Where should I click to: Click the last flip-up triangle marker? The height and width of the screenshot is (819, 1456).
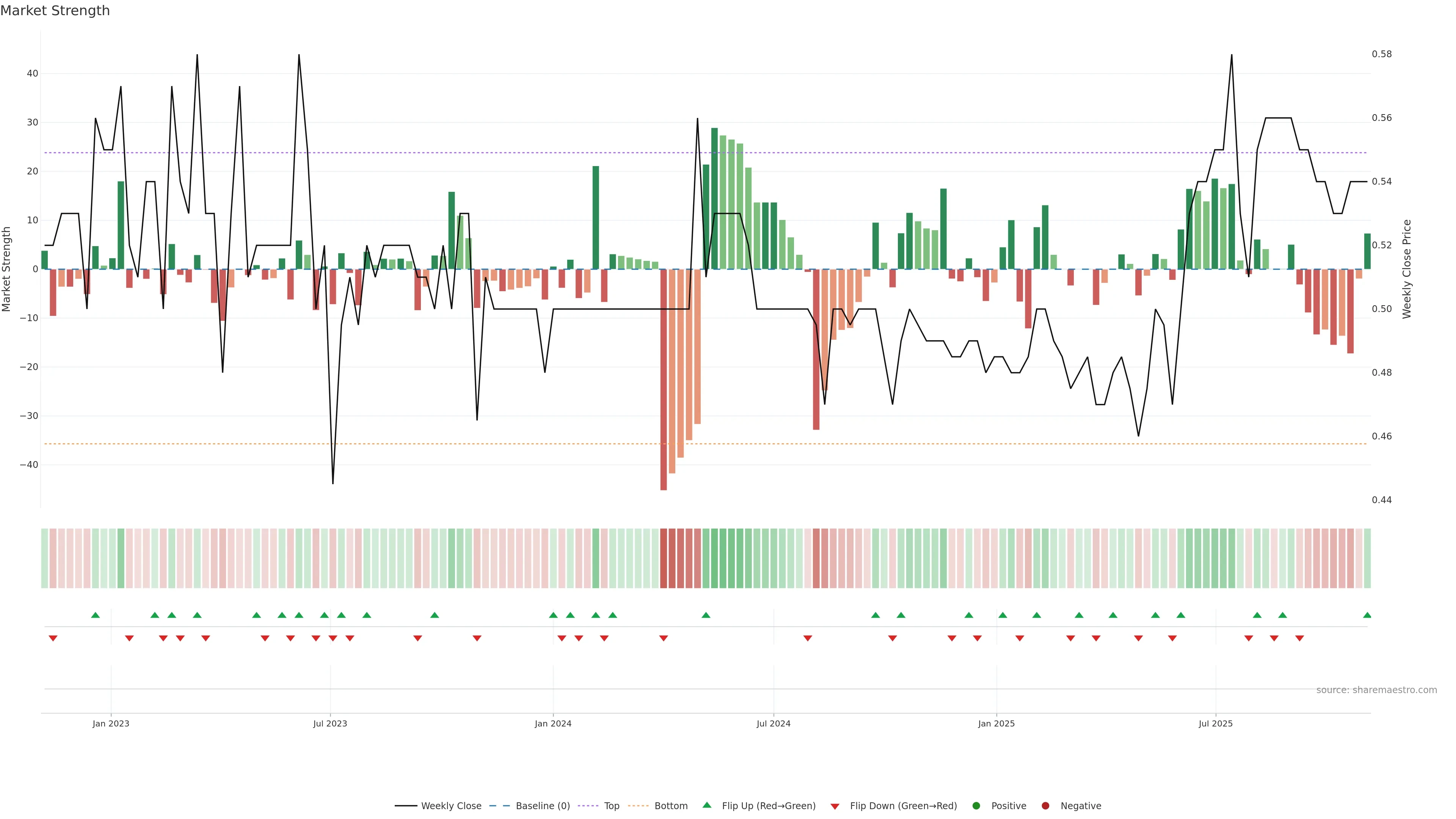(1367, 615)
